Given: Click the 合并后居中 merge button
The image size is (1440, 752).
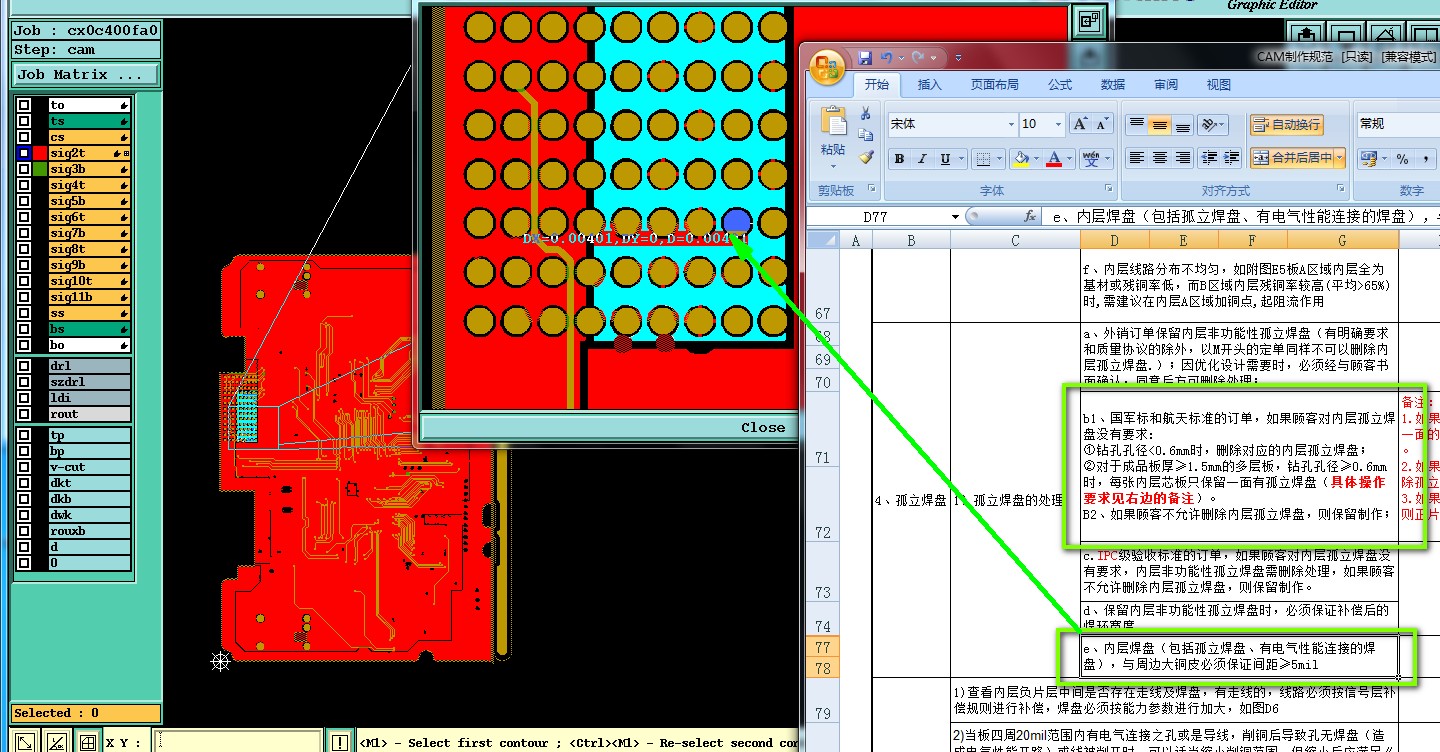Looking at the screenshot, I should point(1291,158).
